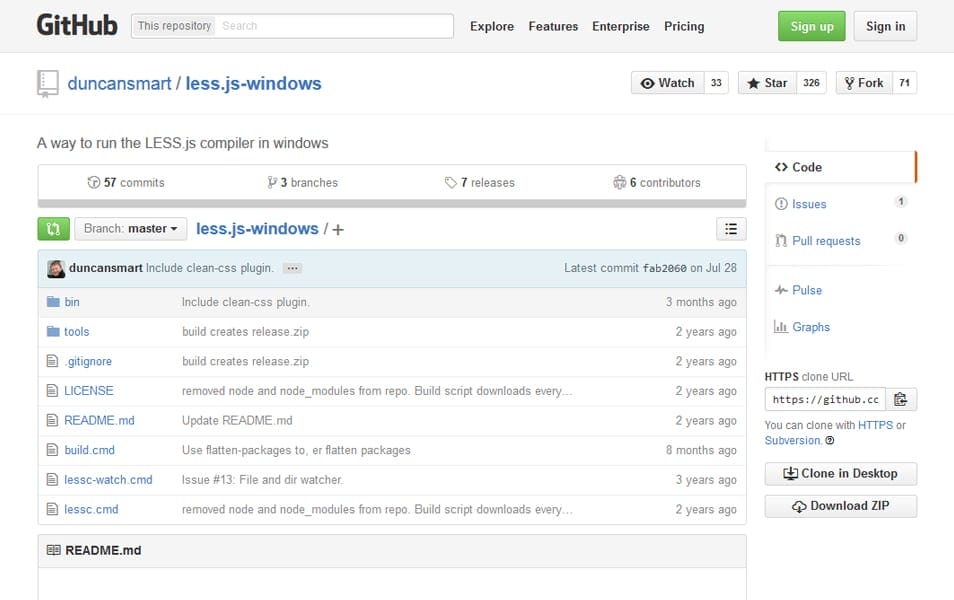Click the commits history icon
This screenshot has width=954, height=600.
point(94,183)
